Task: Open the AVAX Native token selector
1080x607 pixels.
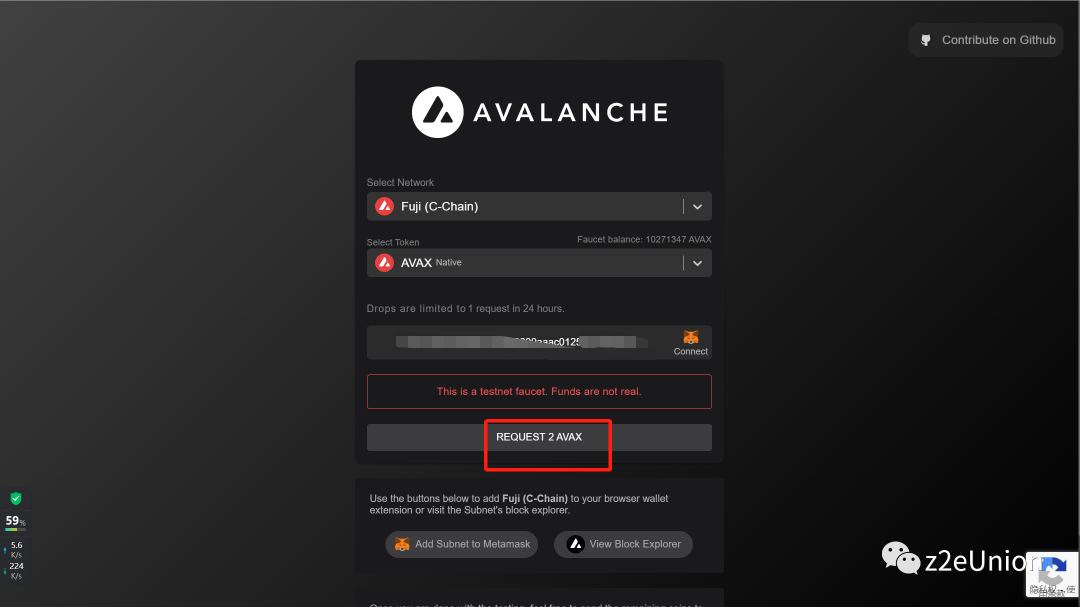Action: click(539, 263)
